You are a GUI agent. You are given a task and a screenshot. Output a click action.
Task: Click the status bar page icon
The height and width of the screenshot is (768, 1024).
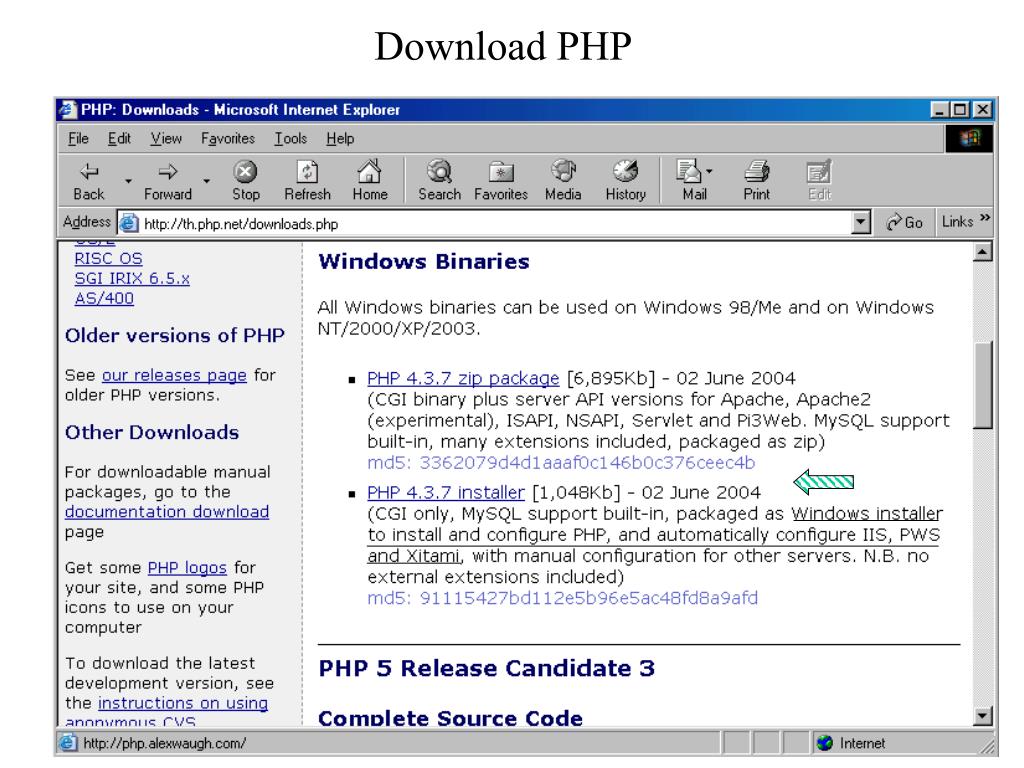click(x=67, y=743)
